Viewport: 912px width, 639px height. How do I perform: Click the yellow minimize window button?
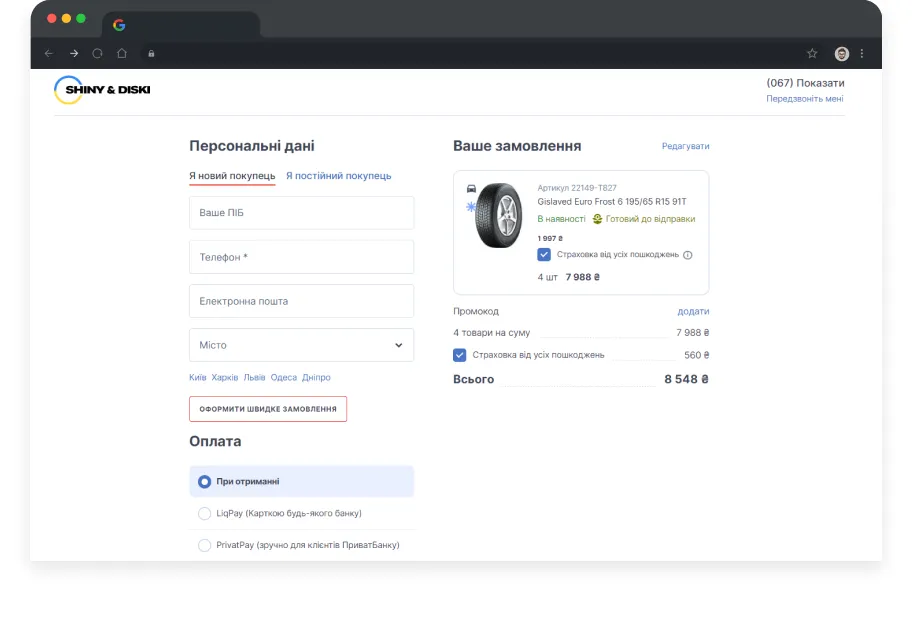(66, 19)
